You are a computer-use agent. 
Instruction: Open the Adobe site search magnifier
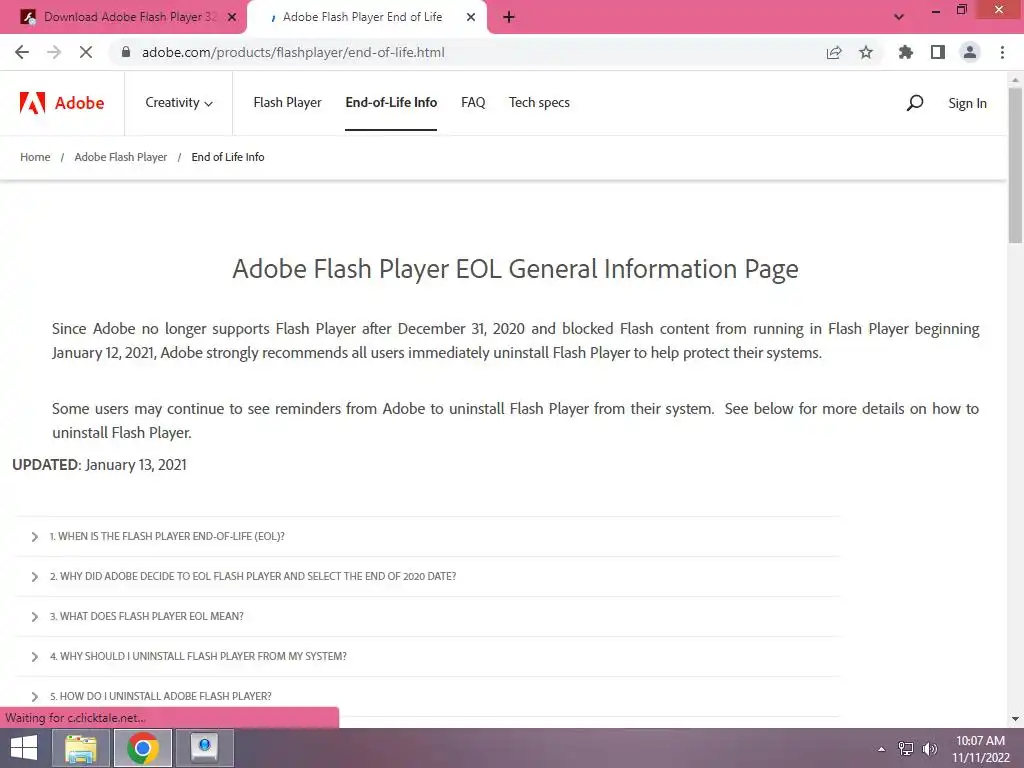pos(914,103)
